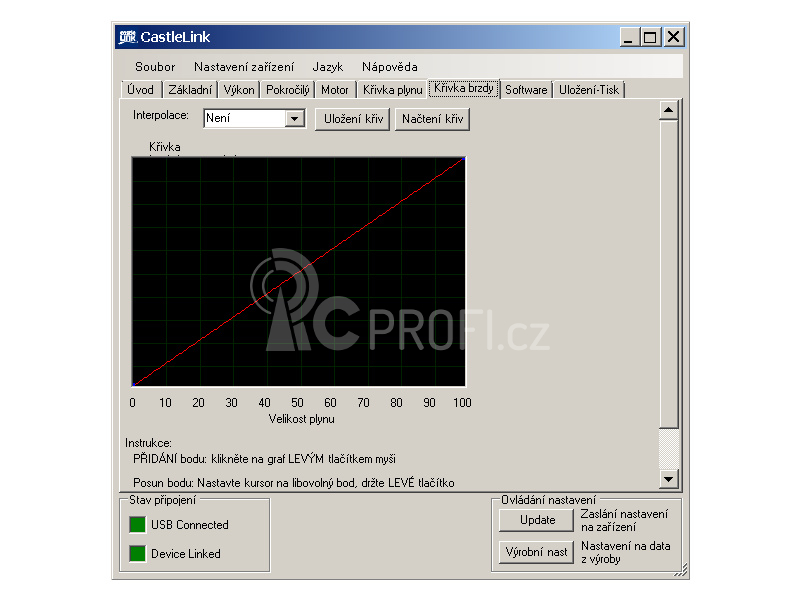Switch to the Základní tab
Viewport: 800px width, 600px height.
[x=190, y=90]
